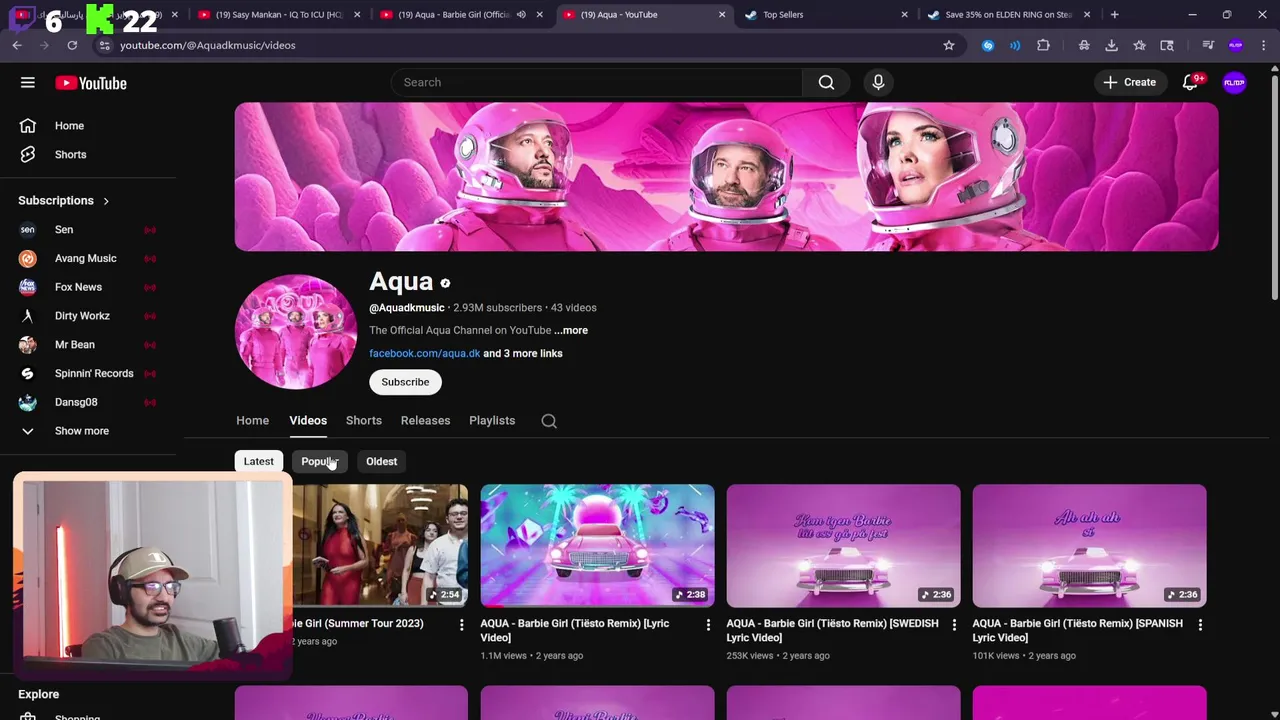Switch to the channel Shorts tab
Image resolution: width=1280 pixels, height=720 pixels.
(x=364, y=421)
